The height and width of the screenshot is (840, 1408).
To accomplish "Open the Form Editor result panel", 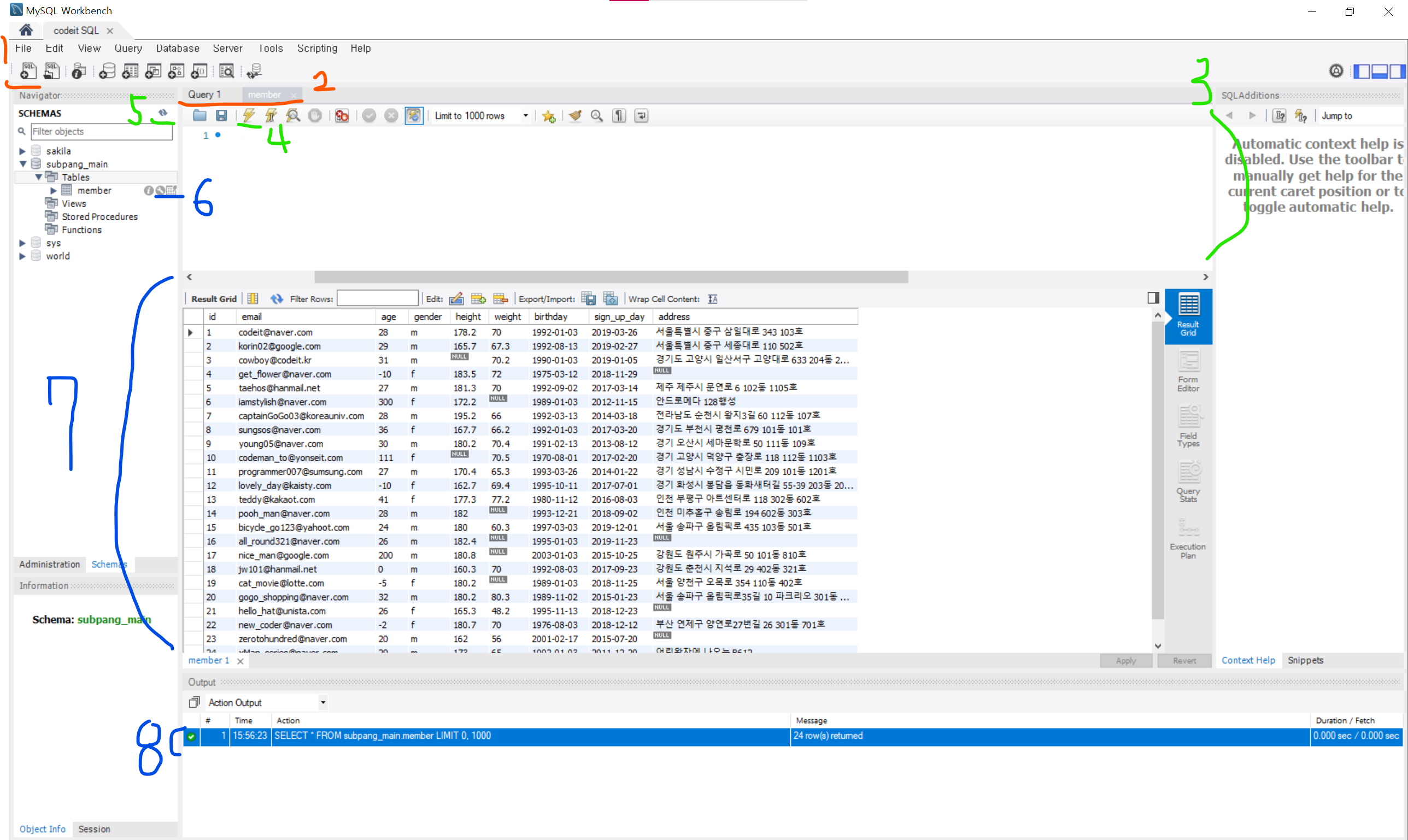I will pyautogui.click(x=1188, y=372).
